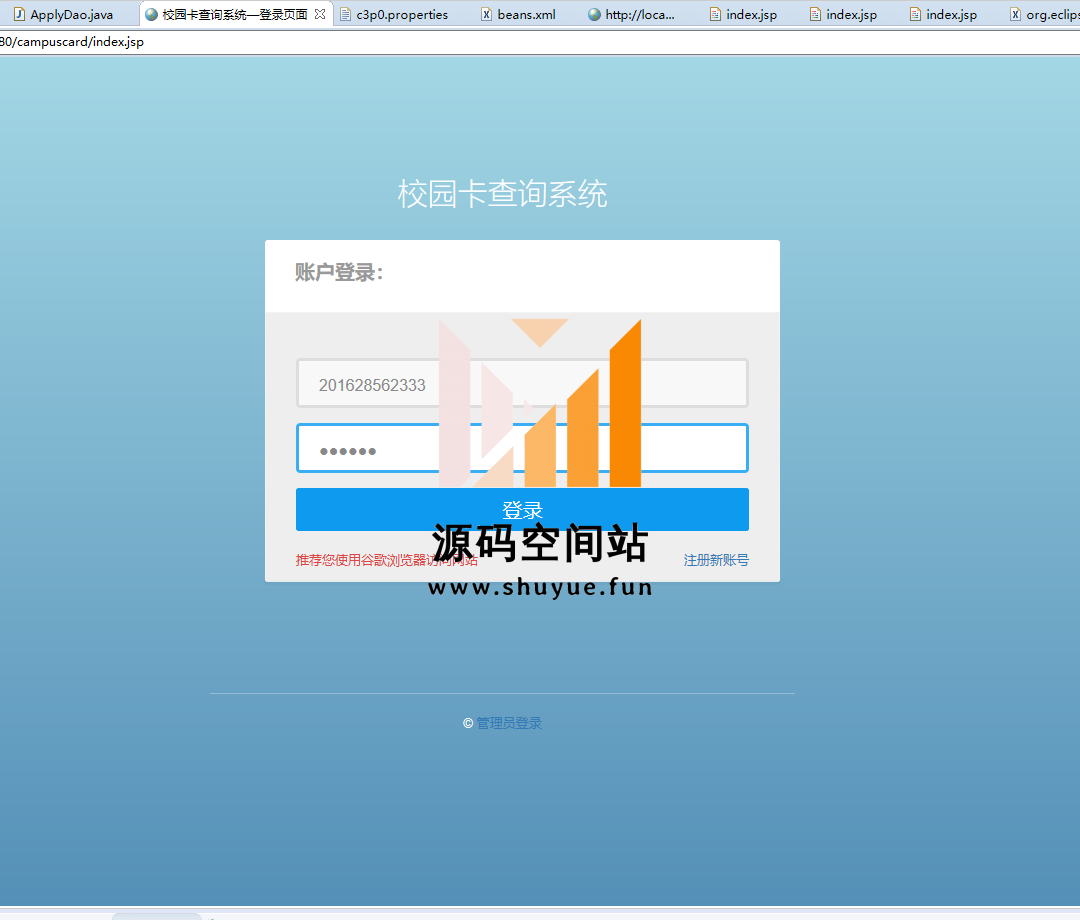
Task: Click the ApplyDao.java file icon
Action: pyautogui.click(x=18, y=15)
